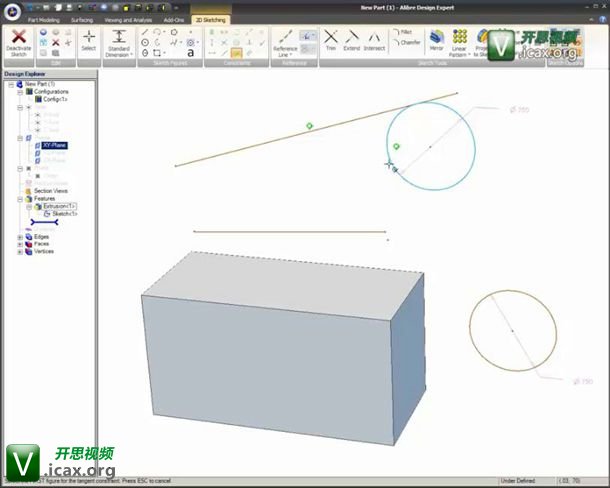This screenshot has height=488, width=610.
Task: Open the Arc tool dropdown arrow
Action: (164, 32)
